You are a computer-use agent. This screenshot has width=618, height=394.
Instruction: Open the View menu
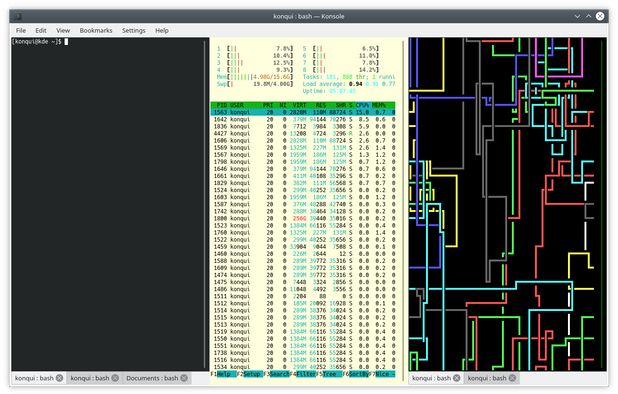pos(63,30)
